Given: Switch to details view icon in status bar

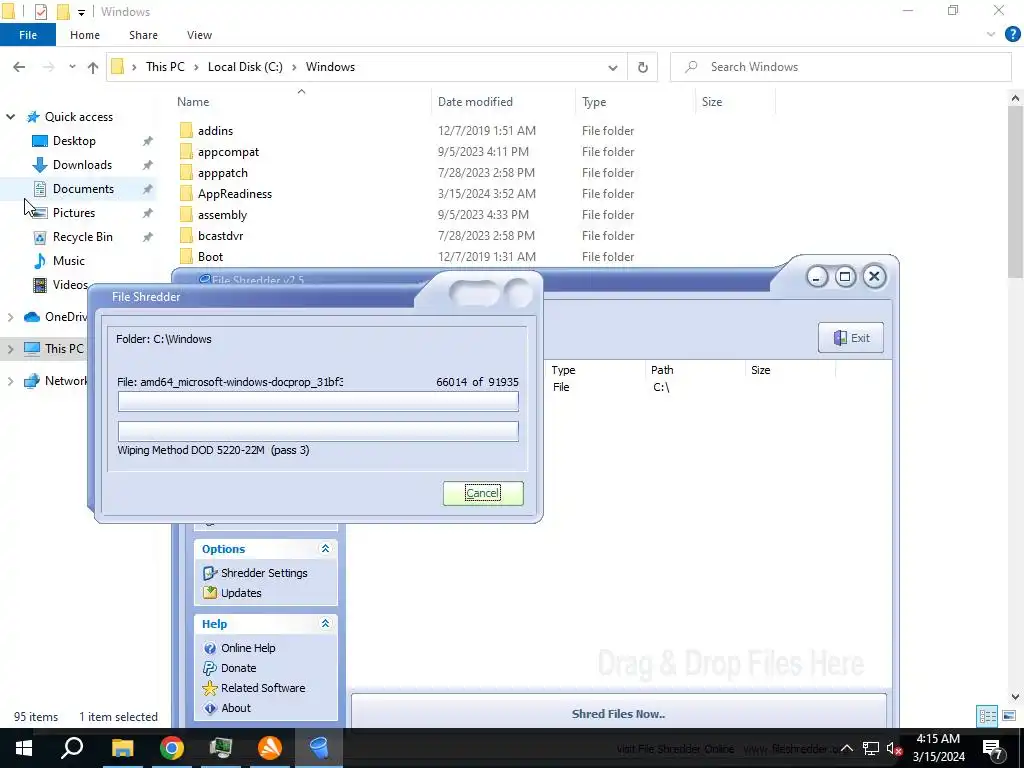Looking at the screenshot, I should [987, 716].
